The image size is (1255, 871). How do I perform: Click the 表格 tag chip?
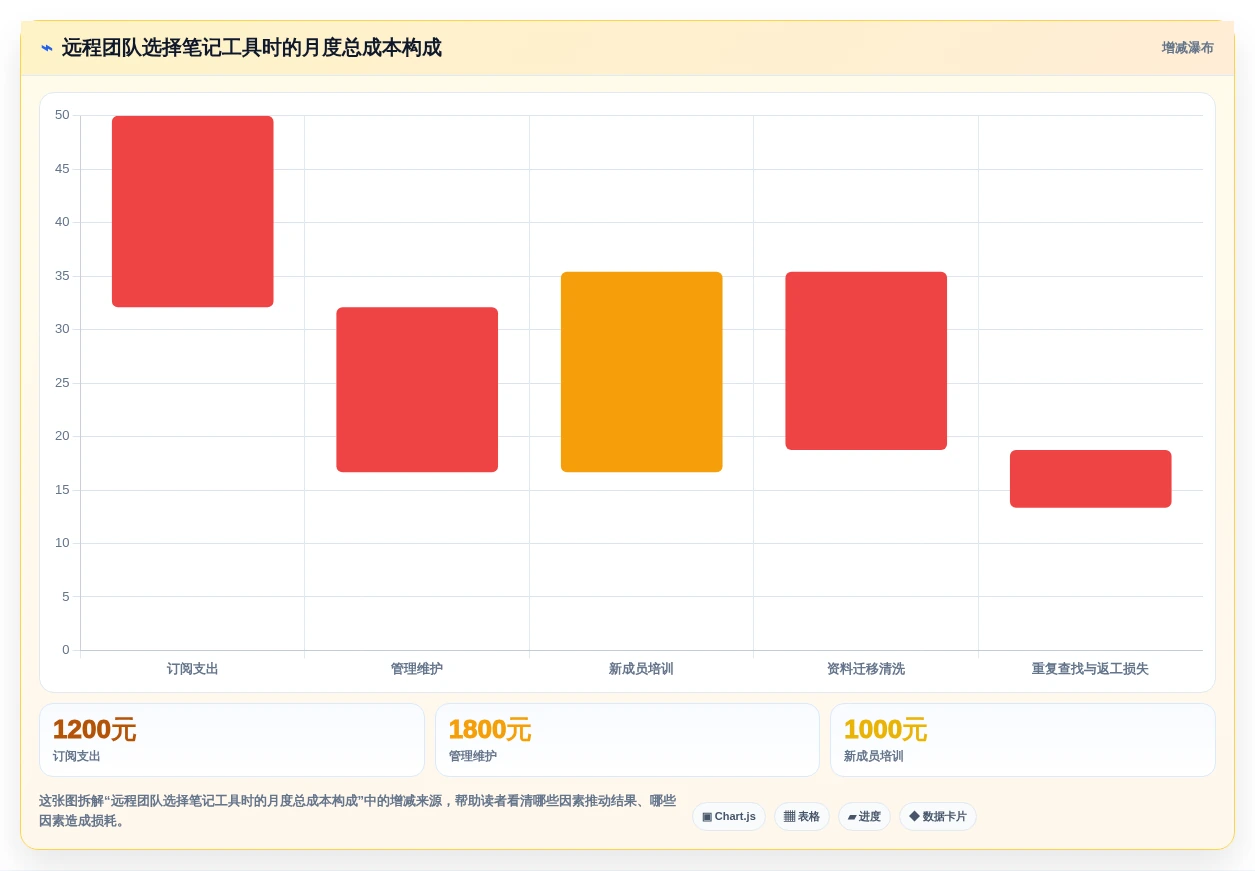802,816
